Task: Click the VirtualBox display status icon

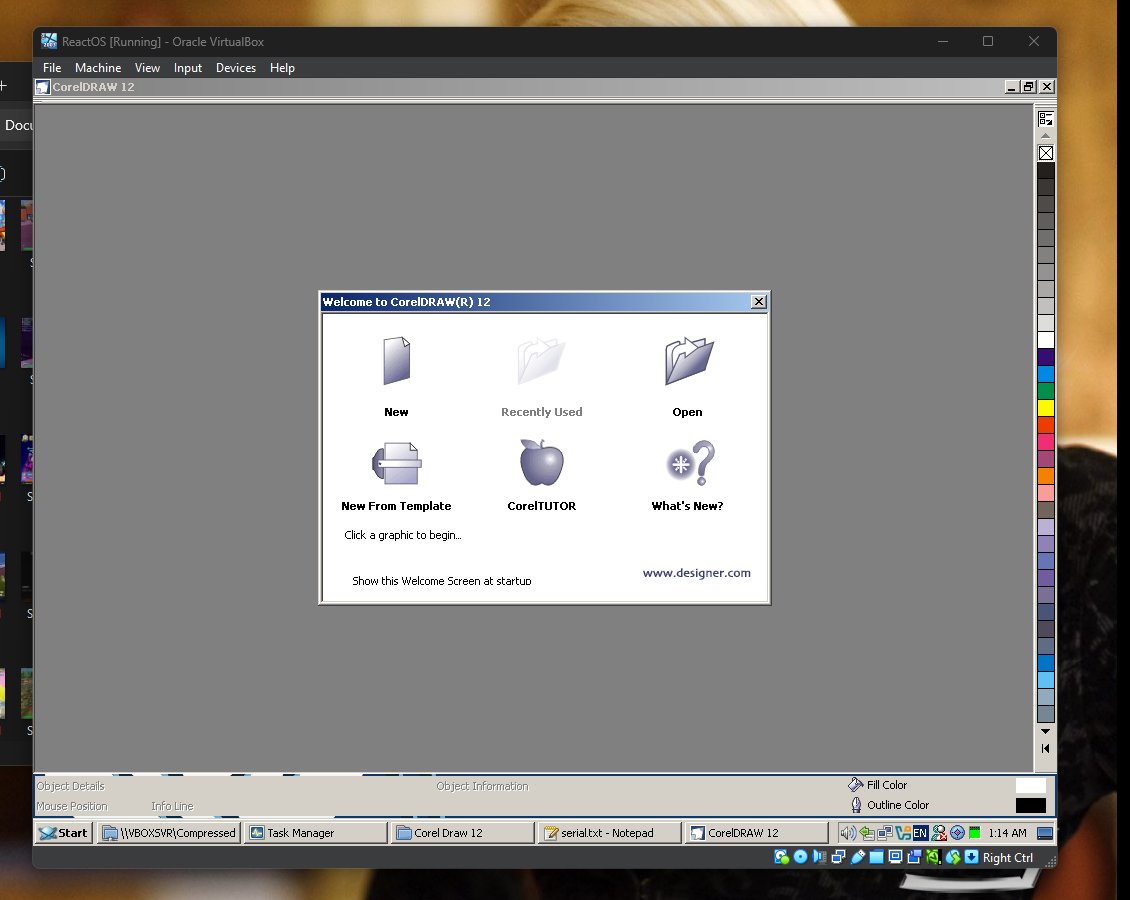Action: 895,857
